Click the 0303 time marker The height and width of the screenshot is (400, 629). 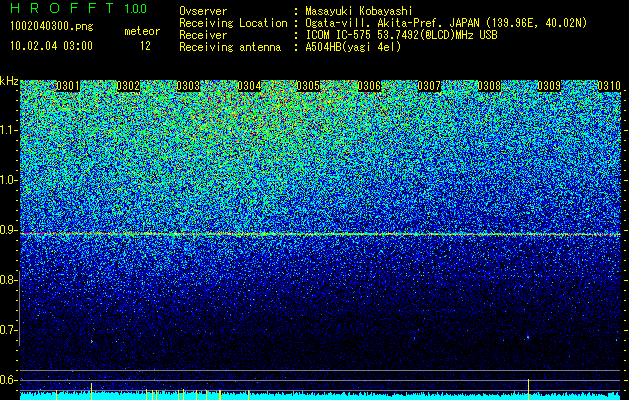[188, 86]
